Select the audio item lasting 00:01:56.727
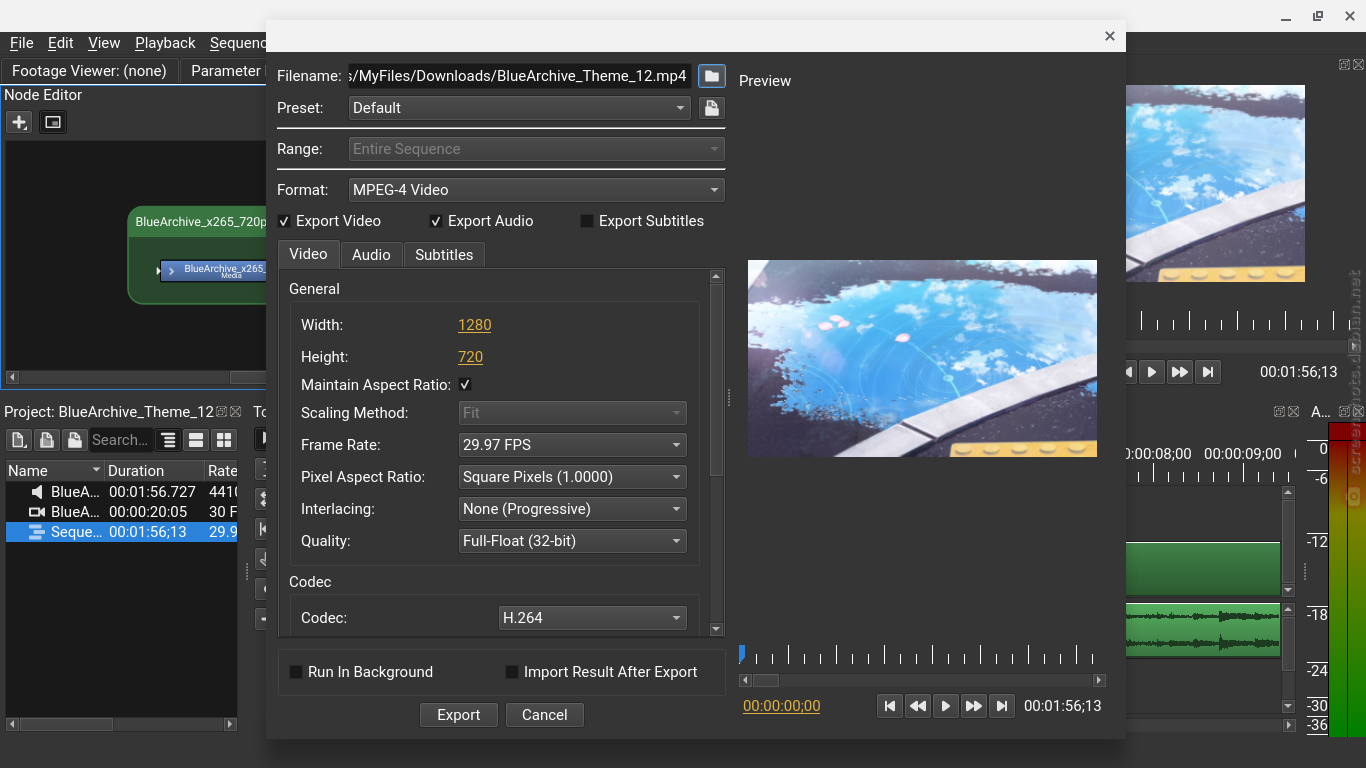Screen dimensions: 1366x768 pos(122,492)
